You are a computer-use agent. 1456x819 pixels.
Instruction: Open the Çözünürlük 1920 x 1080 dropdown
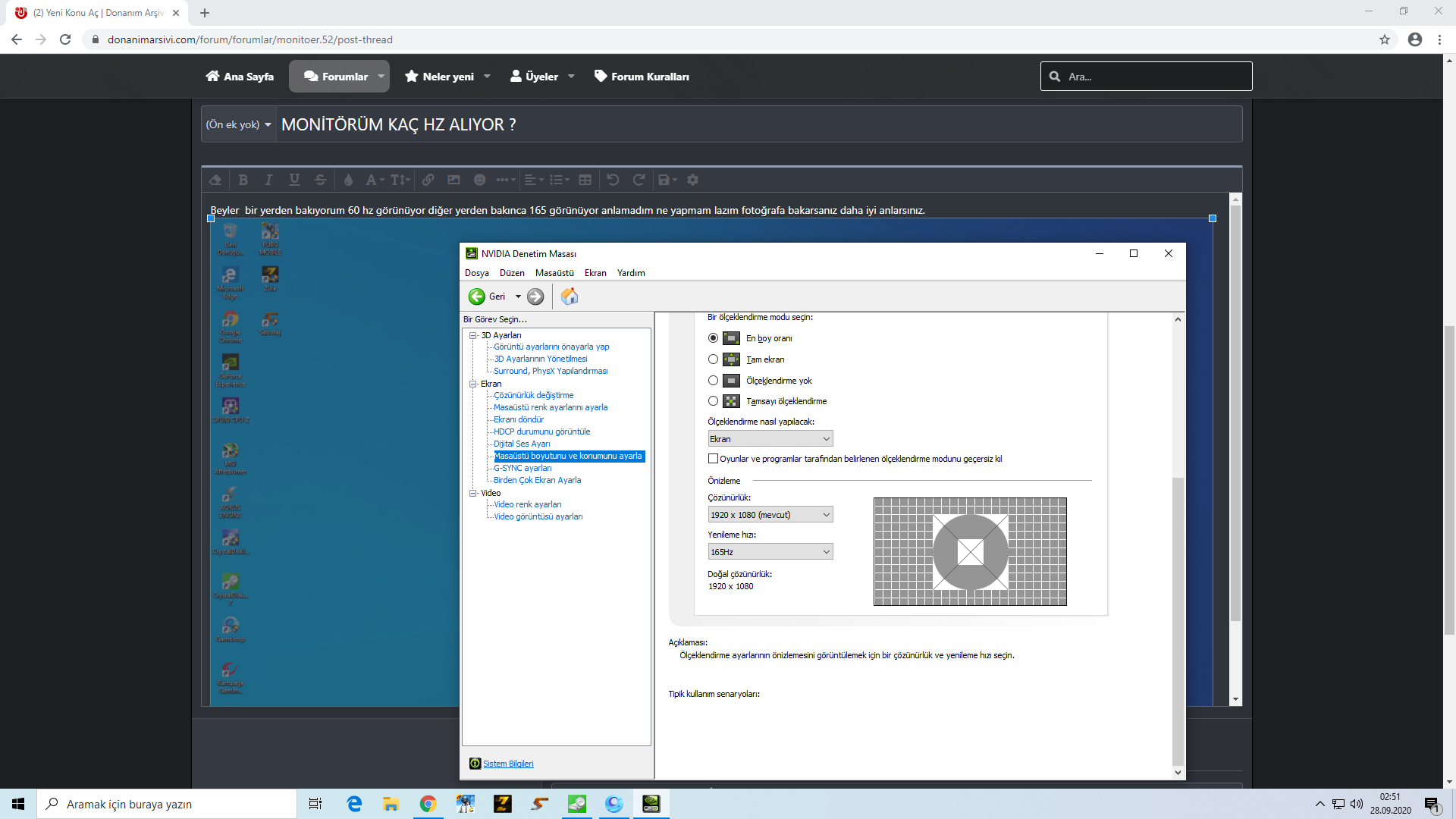coord(770,515)
